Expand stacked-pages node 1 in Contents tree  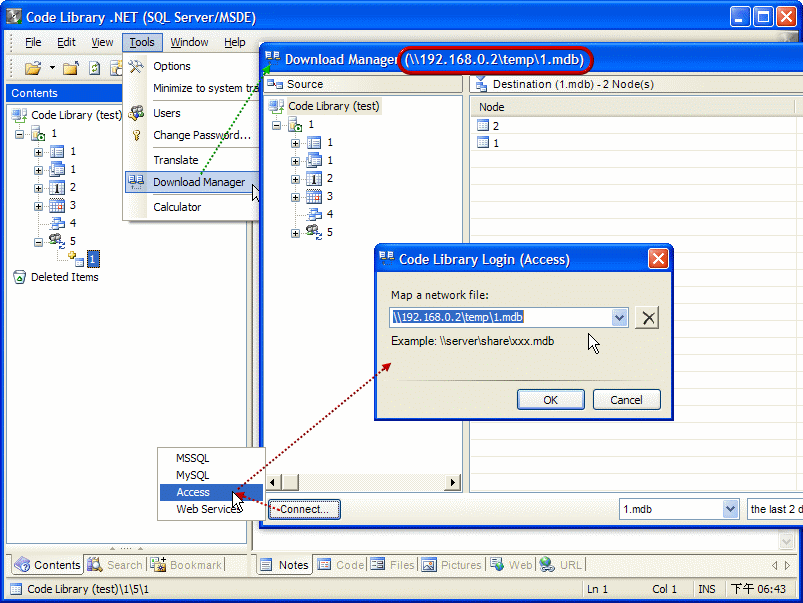(38, 170)
